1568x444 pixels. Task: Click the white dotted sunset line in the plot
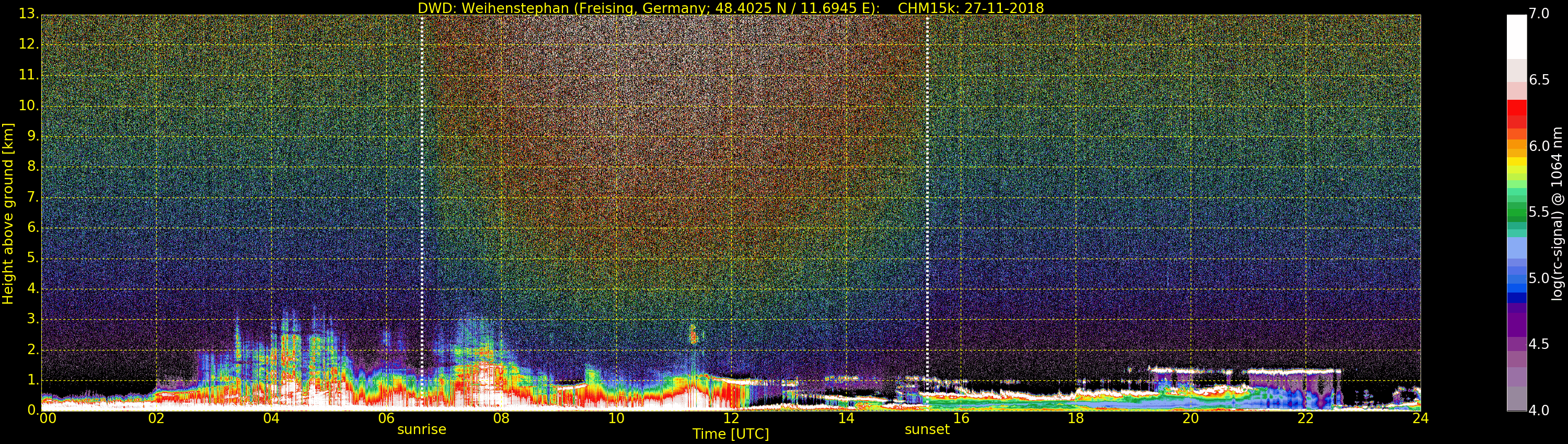927,182
